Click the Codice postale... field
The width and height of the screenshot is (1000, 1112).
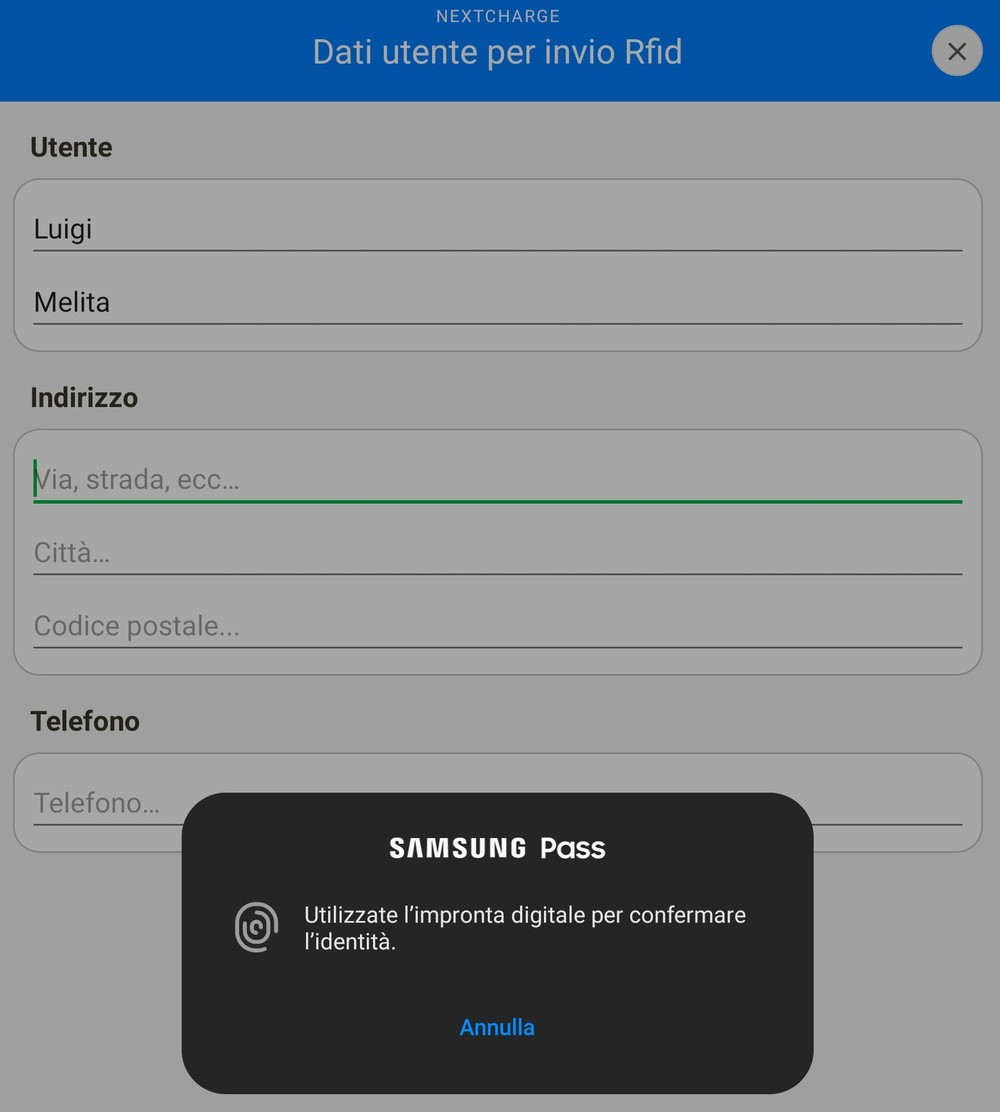(x=498, y=626)
